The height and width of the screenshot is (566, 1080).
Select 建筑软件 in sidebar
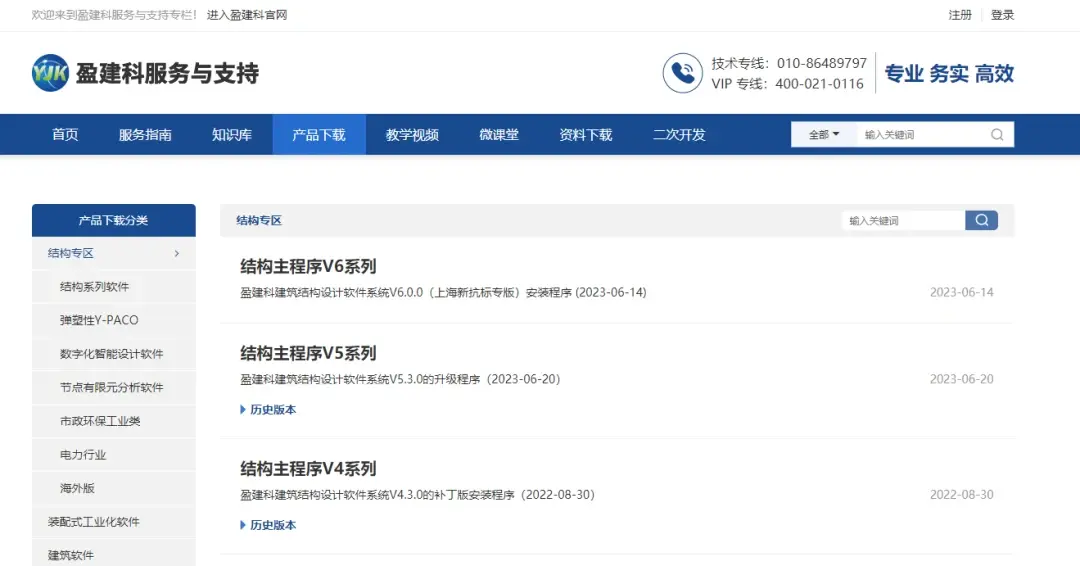[114, 555]
